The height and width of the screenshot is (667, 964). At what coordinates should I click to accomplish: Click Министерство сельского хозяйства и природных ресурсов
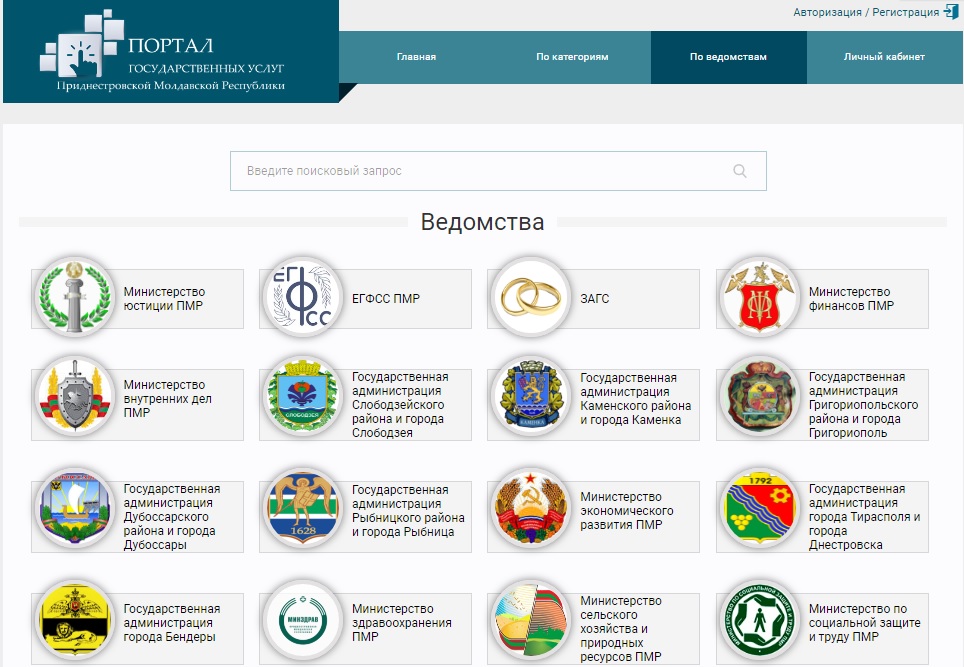click(x=621, y=629)
